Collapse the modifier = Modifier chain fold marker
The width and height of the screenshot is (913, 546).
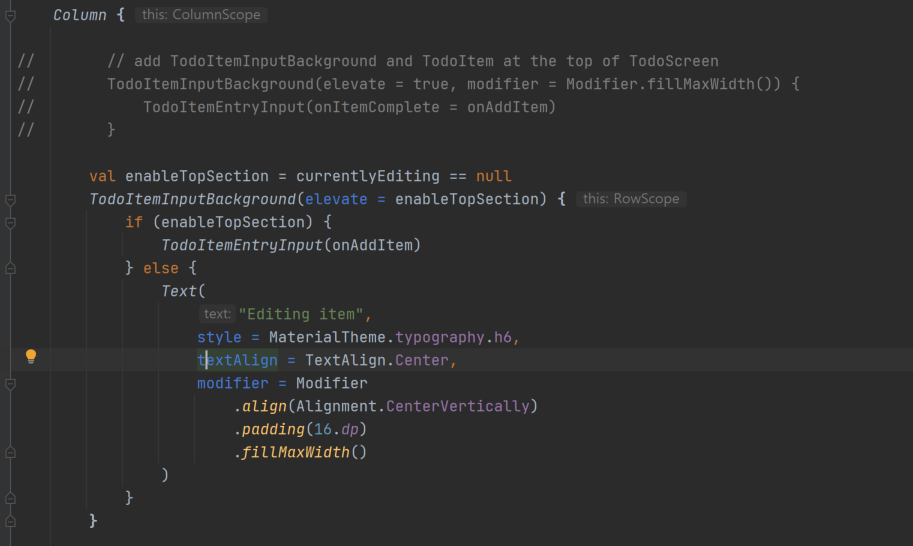(10, 384)
